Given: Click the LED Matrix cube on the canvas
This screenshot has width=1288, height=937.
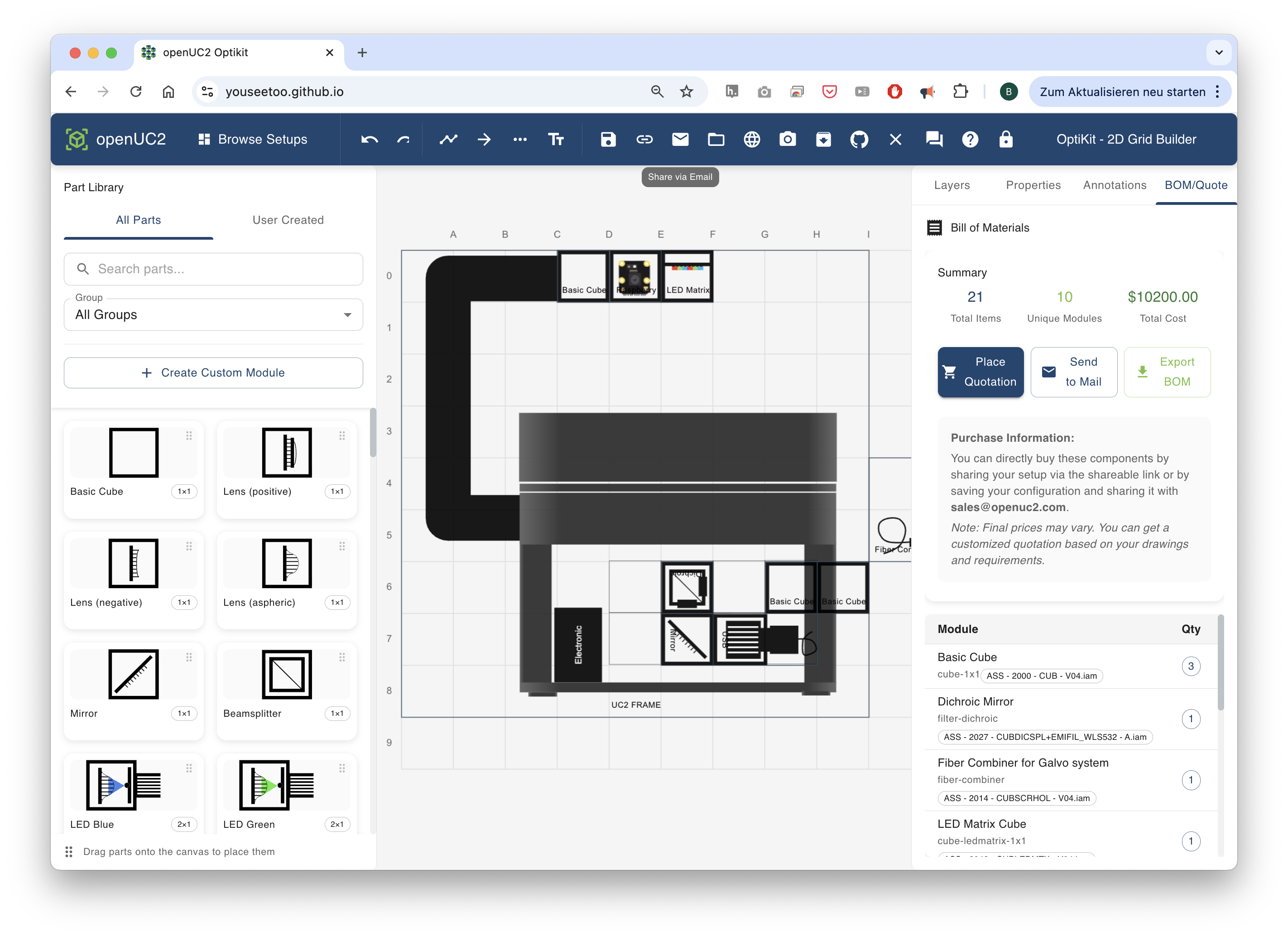Looking at the screenshot, I should (687, 276).
